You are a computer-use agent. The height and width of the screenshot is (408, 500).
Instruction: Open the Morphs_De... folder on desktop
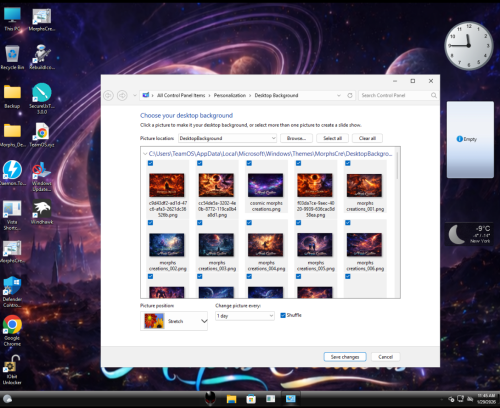[12, 135]
